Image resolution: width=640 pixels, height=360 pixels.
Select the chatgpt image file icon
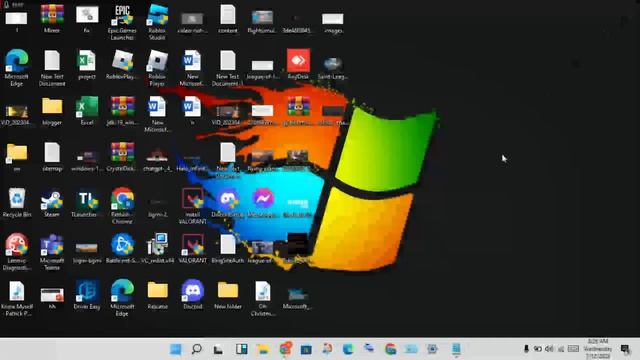coord(157,159)
